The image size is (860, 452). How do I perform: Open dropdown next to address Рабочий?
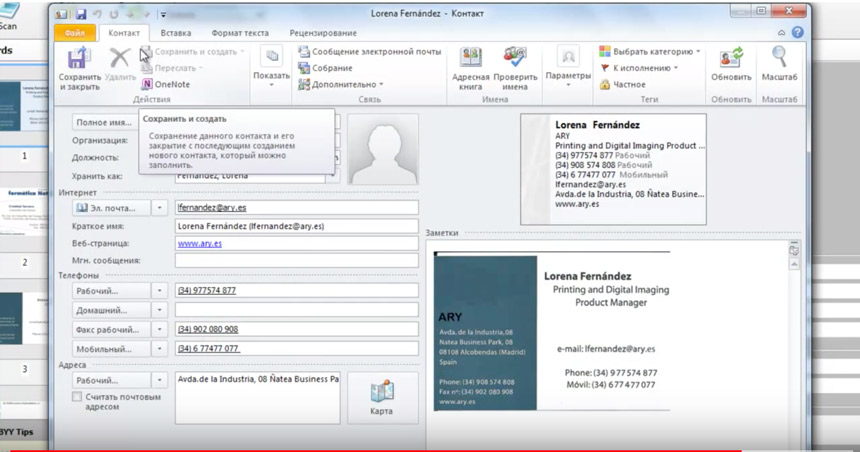160,380
